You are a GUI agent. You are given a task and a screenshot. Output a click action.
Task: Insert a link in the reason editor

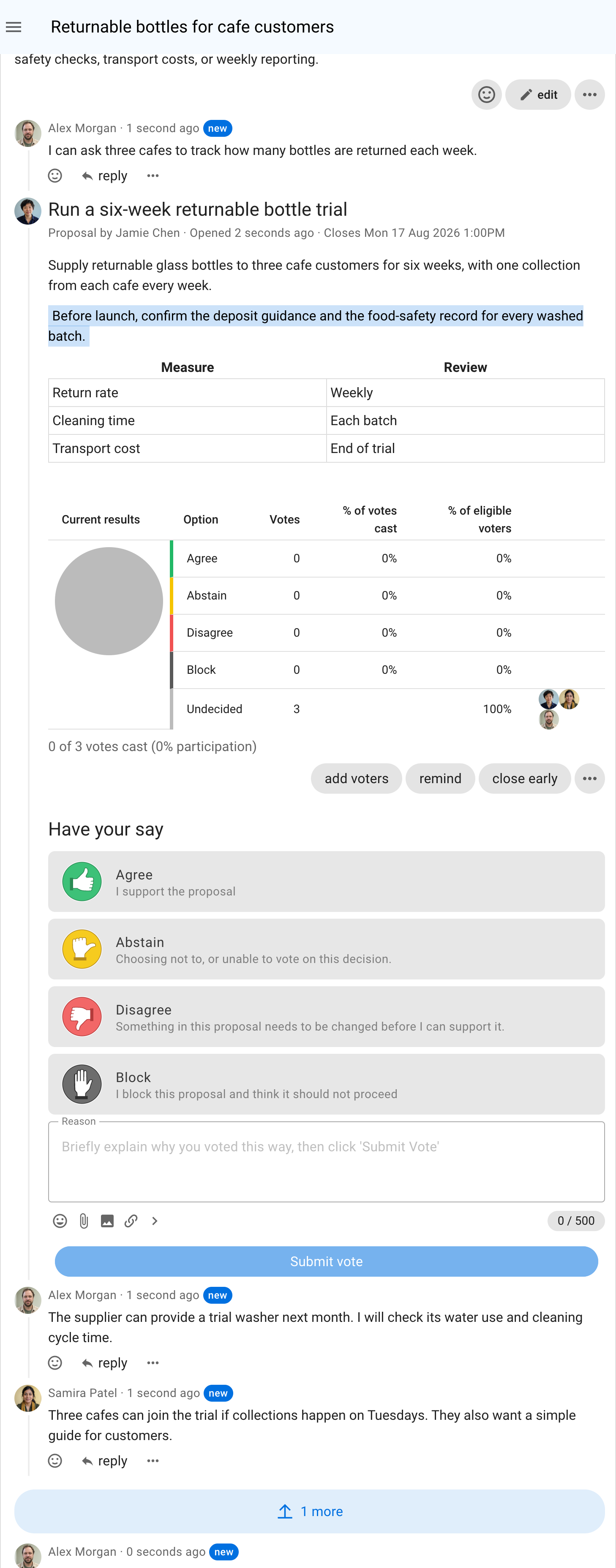[x=131, y=1221]
